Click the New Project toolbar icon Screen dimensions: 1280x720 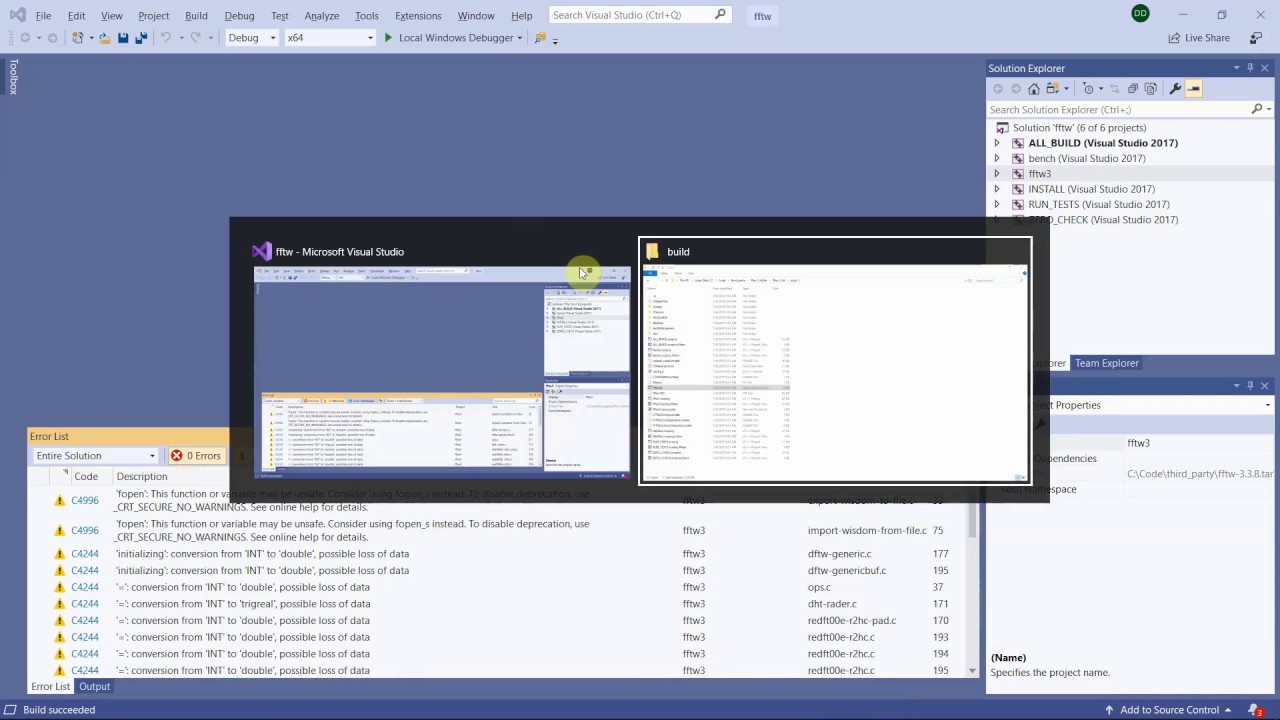pos(77,38)
